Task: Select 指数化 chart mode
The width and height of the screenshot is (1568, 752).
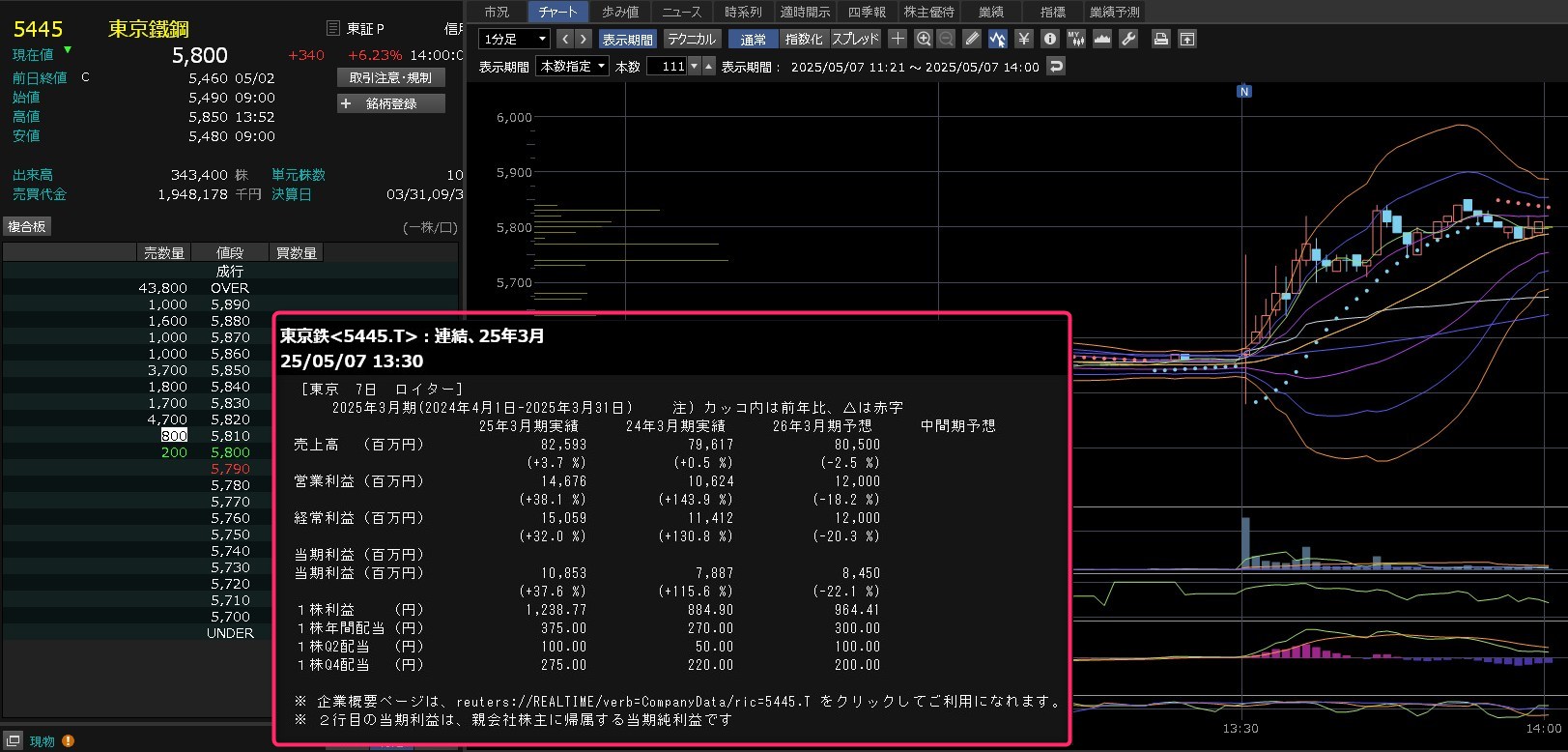Action: [804, 39]
